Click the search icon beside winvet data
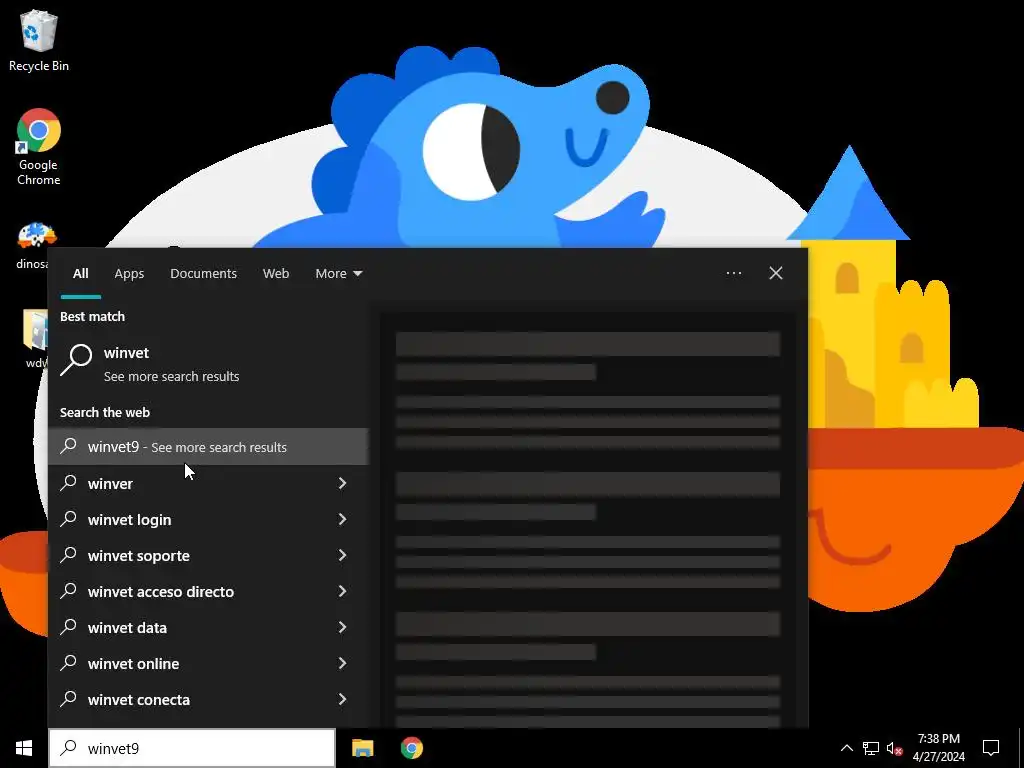The image size is (1024, 768). click(x=68, y=626)
